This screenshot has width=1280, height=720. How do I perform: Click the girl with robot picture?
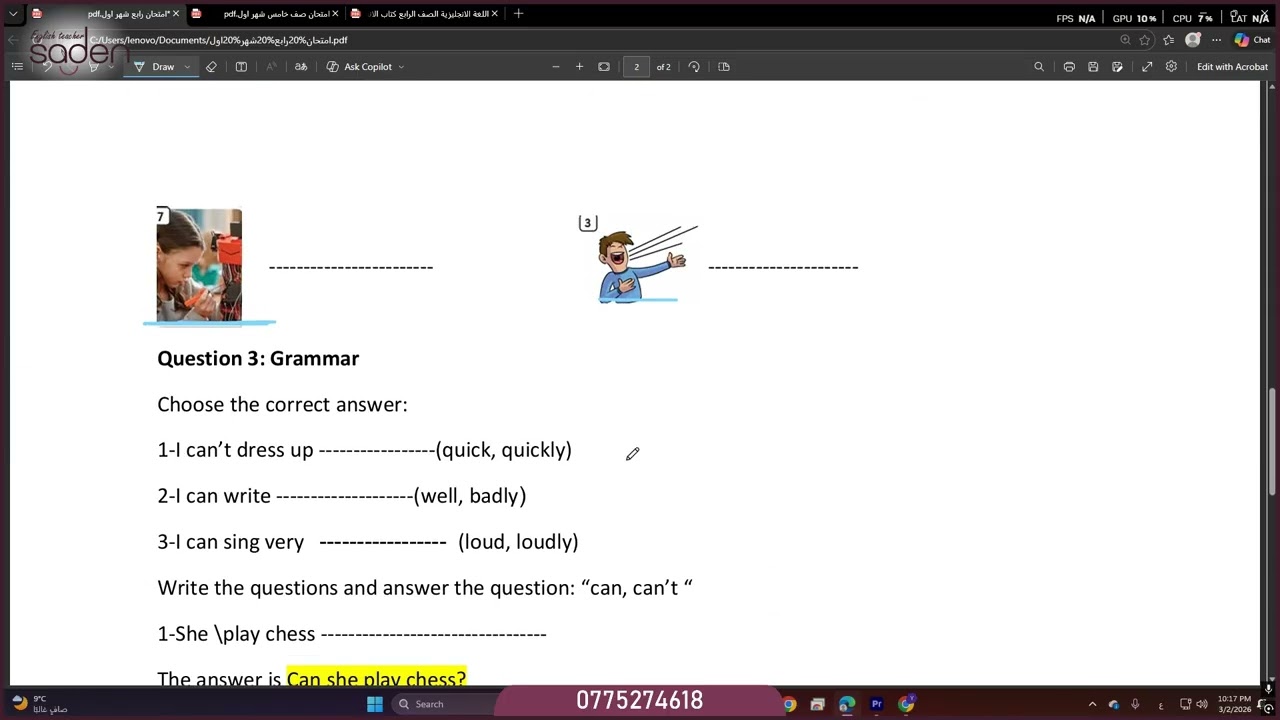(x=199, y=265)
